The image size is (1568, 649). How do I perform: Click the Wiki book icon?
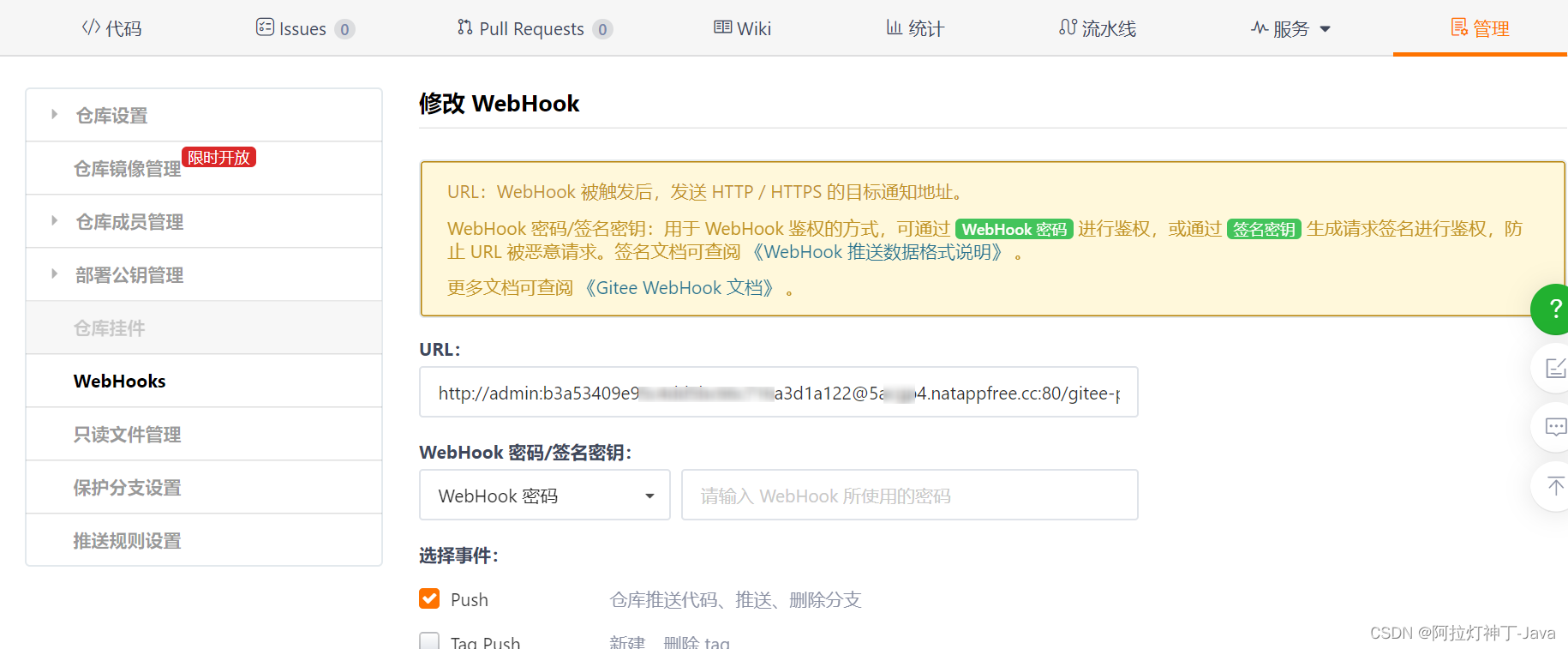point(722,27)
